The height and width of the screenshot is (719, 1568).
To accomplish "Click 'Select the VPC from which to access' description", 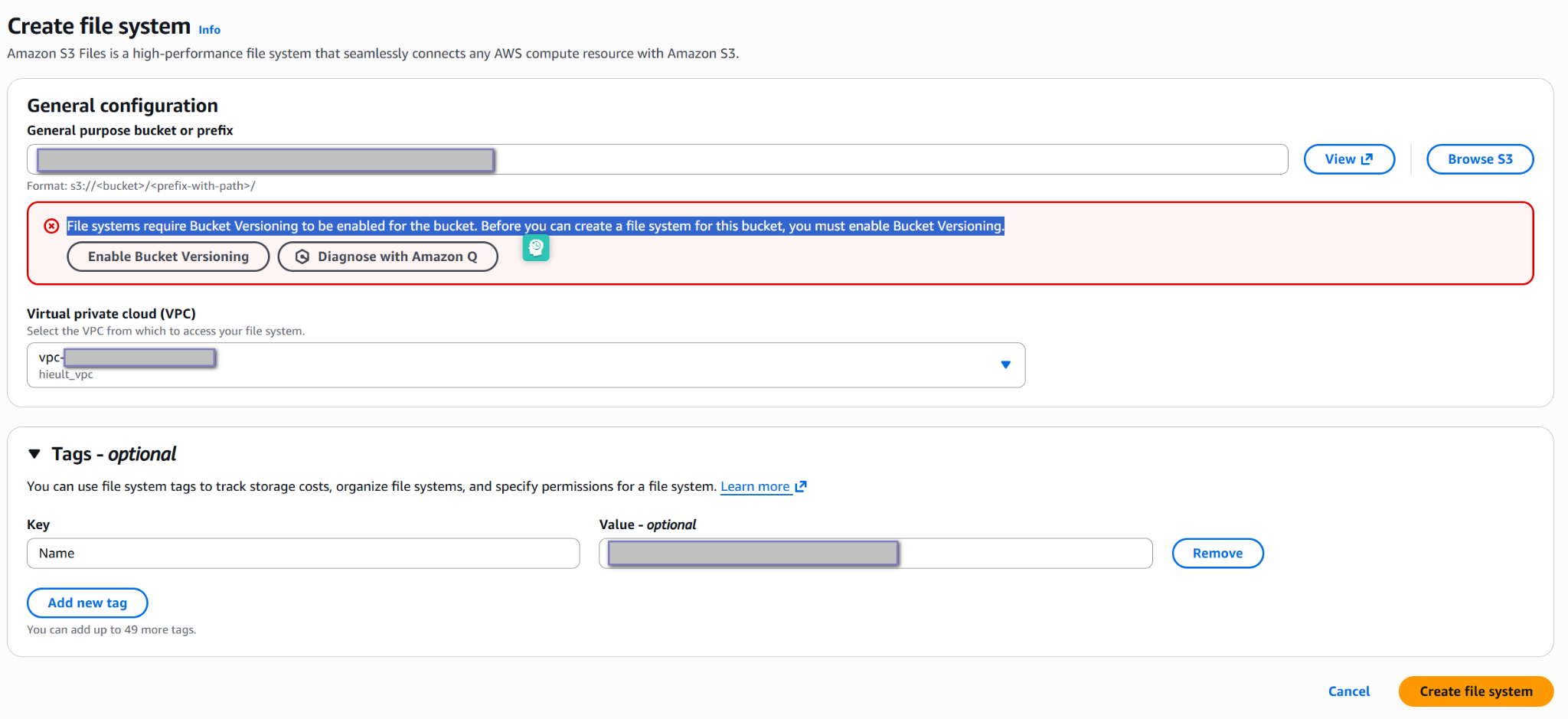I will (x=165, y=332).
